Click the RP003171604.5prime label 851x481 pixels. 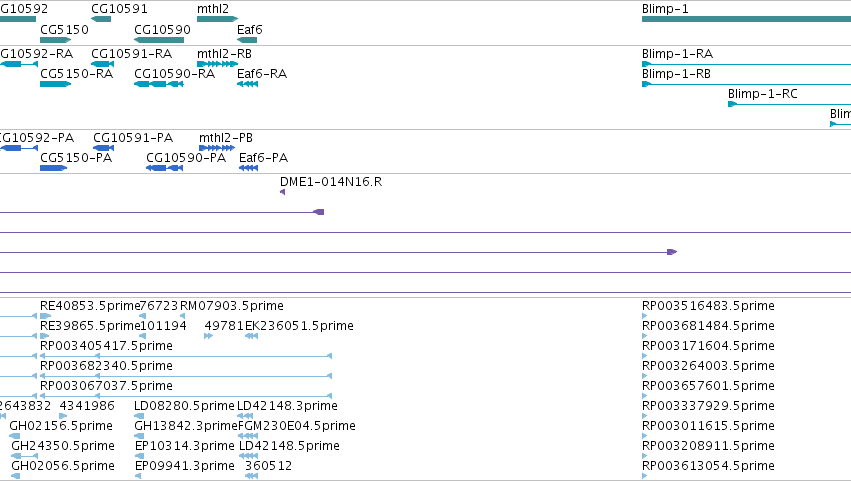[x=708, y=346]
